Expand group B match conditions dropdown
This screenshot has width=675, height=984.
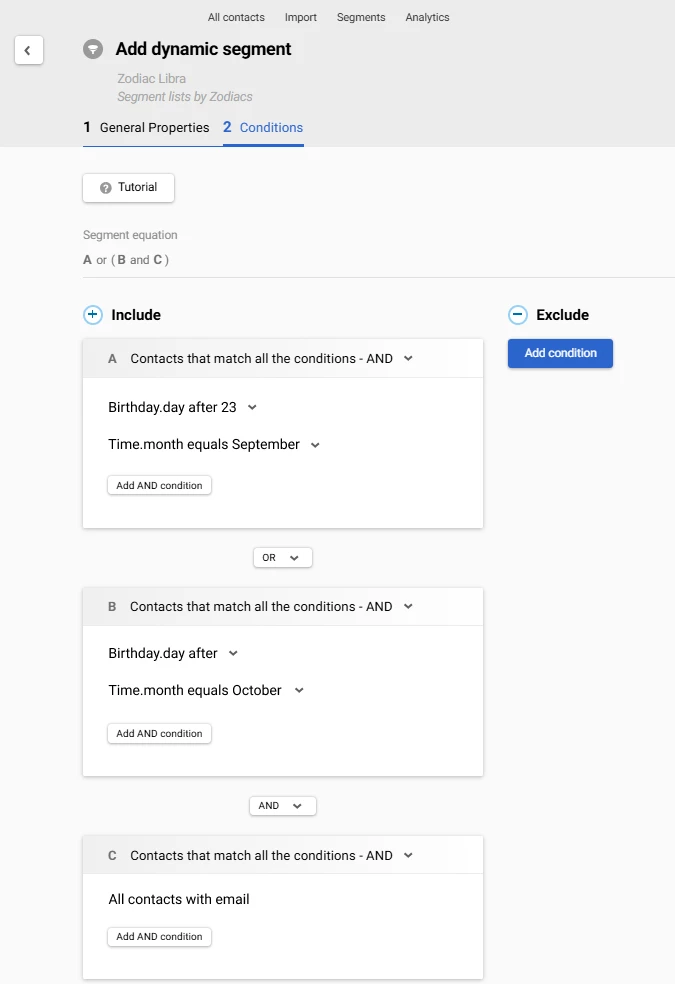click(408, 607)
